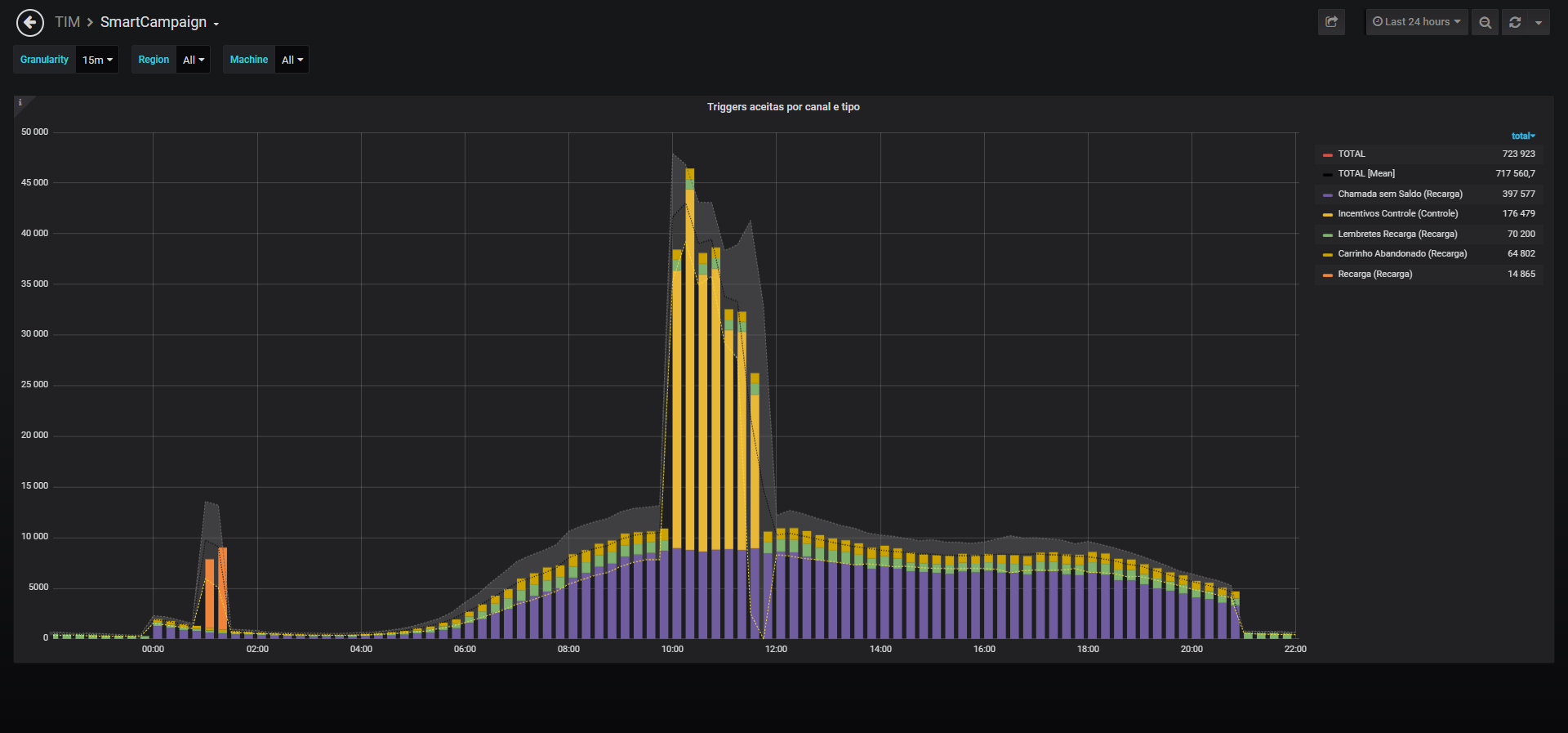Screen dimensions: 1568x733
Task: Open the panel title Triggers aceitas menu
Action: coord(783,107)
